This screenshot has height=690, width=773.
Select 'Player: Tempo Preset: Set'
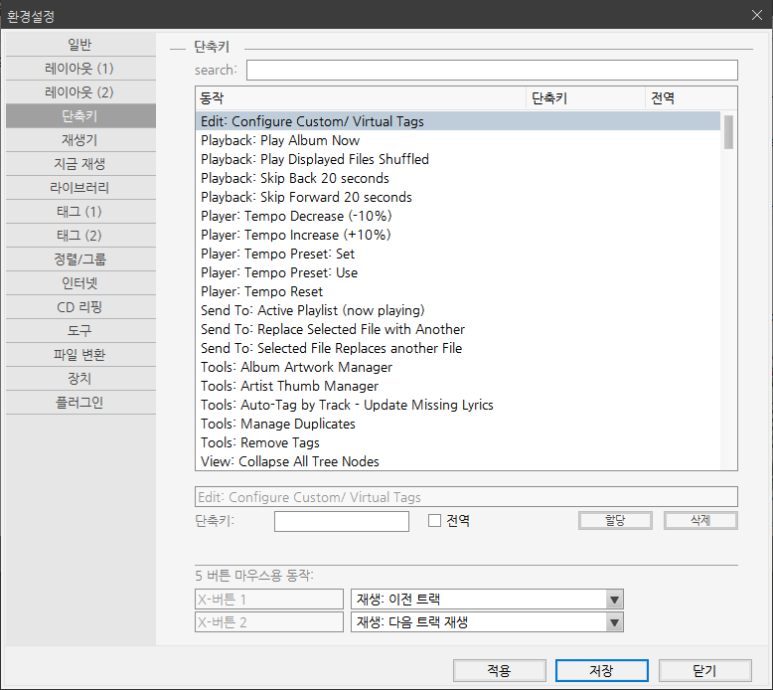pos(458,254)
